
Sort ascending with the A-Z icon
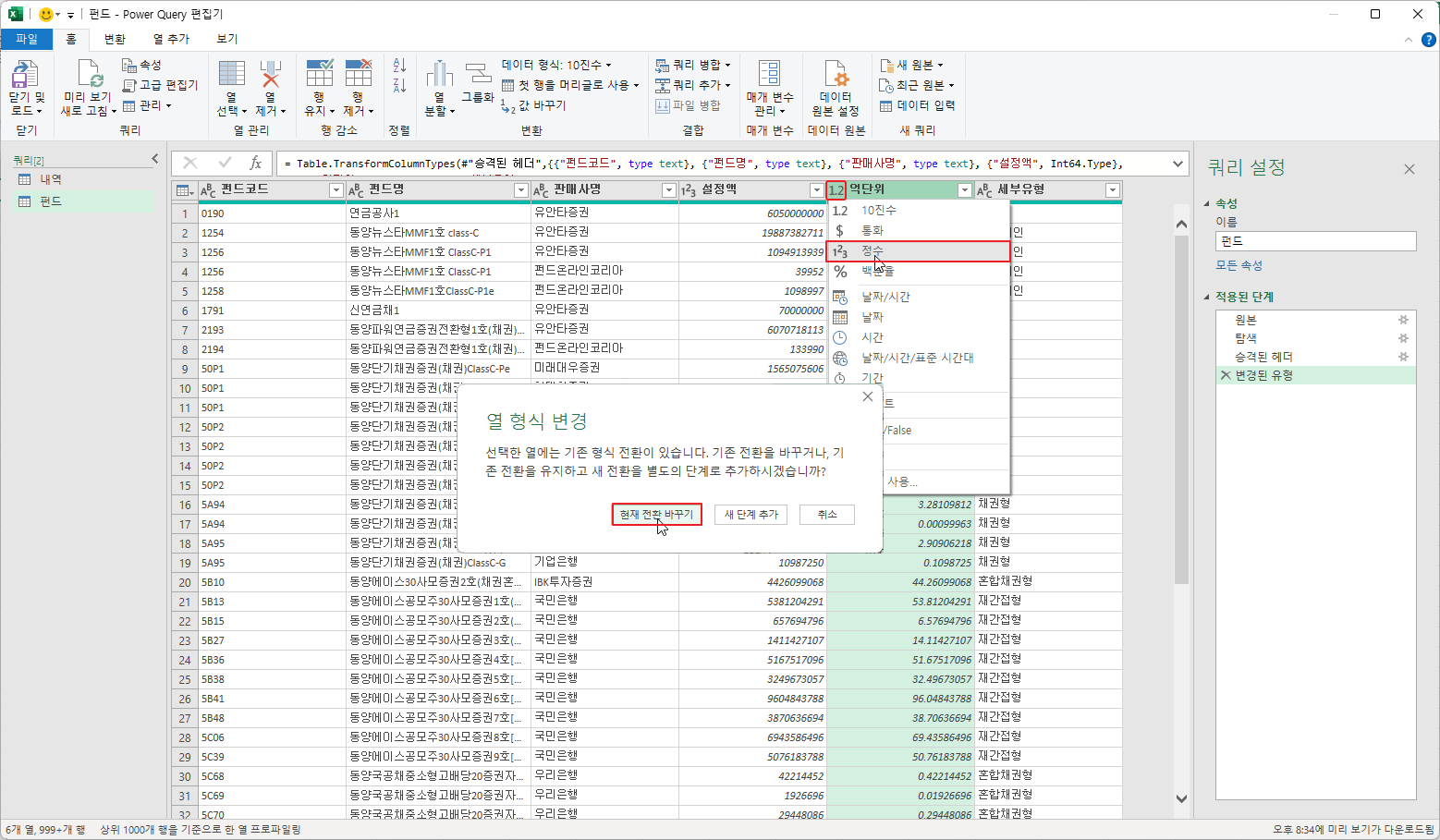pos(399,66)
